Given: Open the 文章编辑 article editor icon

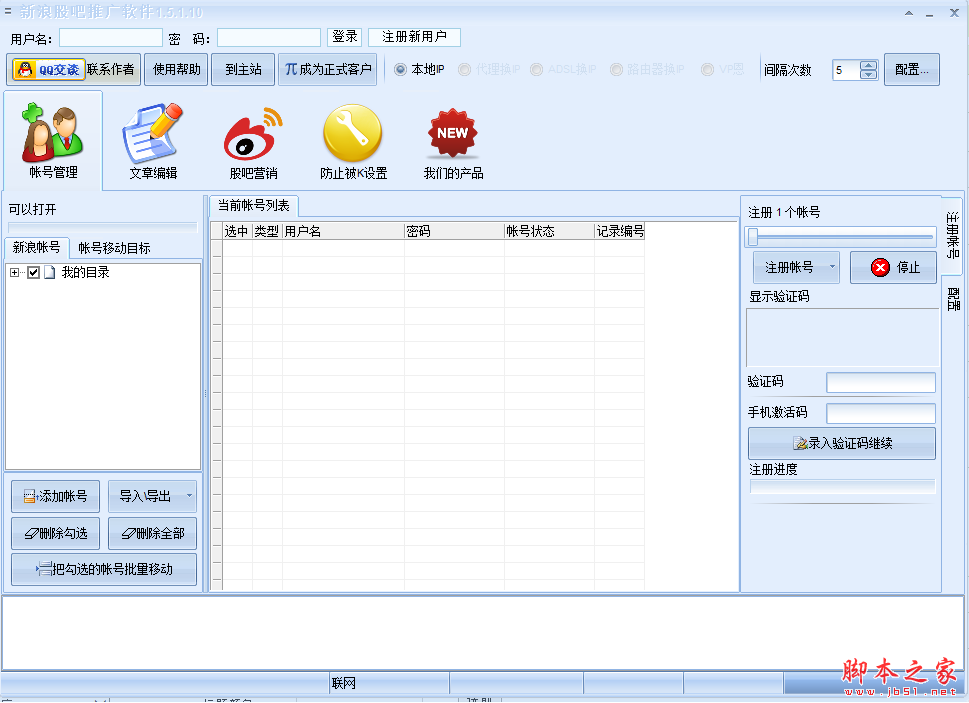Looking at the screenshot, I should click(153, 135).
